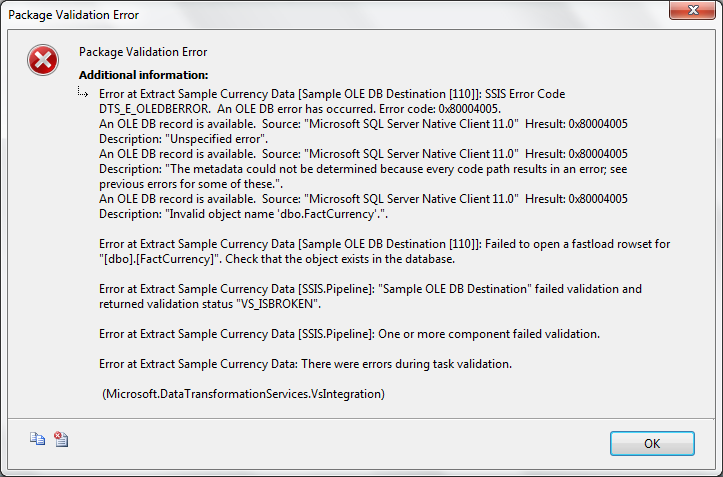The image size is (723, 477).
Task: Click the 'Package Validation Error' heading text
Action: click(143, 52)
